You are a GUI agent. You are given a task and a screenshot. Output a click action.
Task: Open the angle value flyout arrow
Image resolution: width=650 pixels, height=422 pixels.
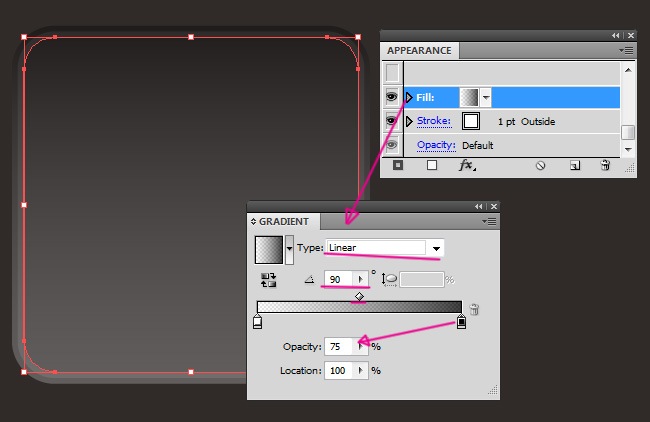(360, 279)
